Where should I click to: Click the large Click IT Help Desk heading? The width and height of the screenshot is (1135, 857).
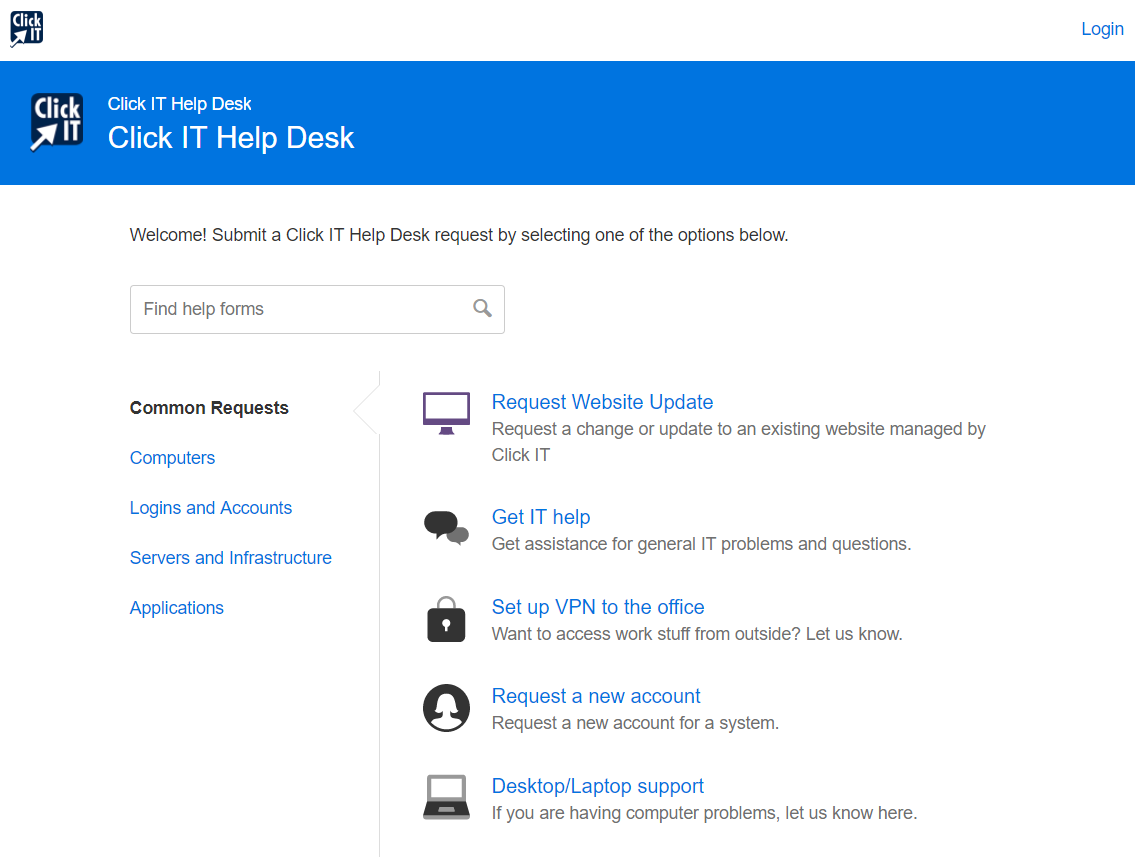pos(231,138)
